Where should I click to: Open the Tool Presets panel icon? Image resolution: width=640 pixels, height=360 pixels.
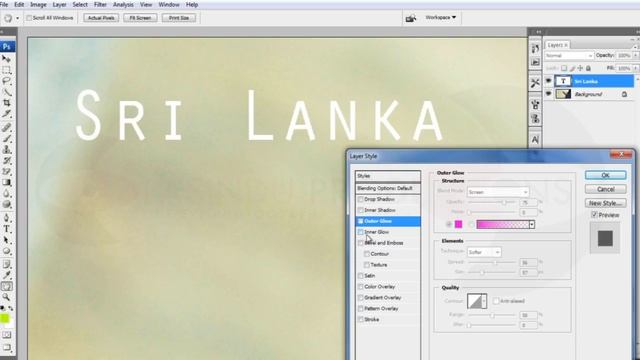pyautogui.click(x=535, y=83)
